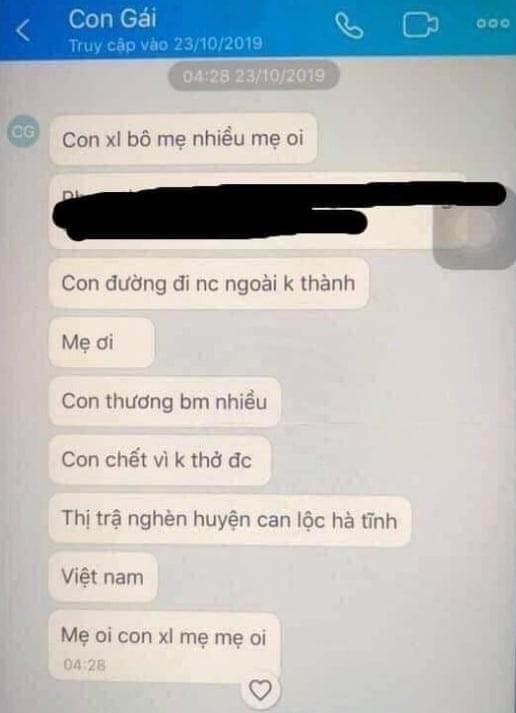Select message "Con thương bm nhiều"

(165, 402)
